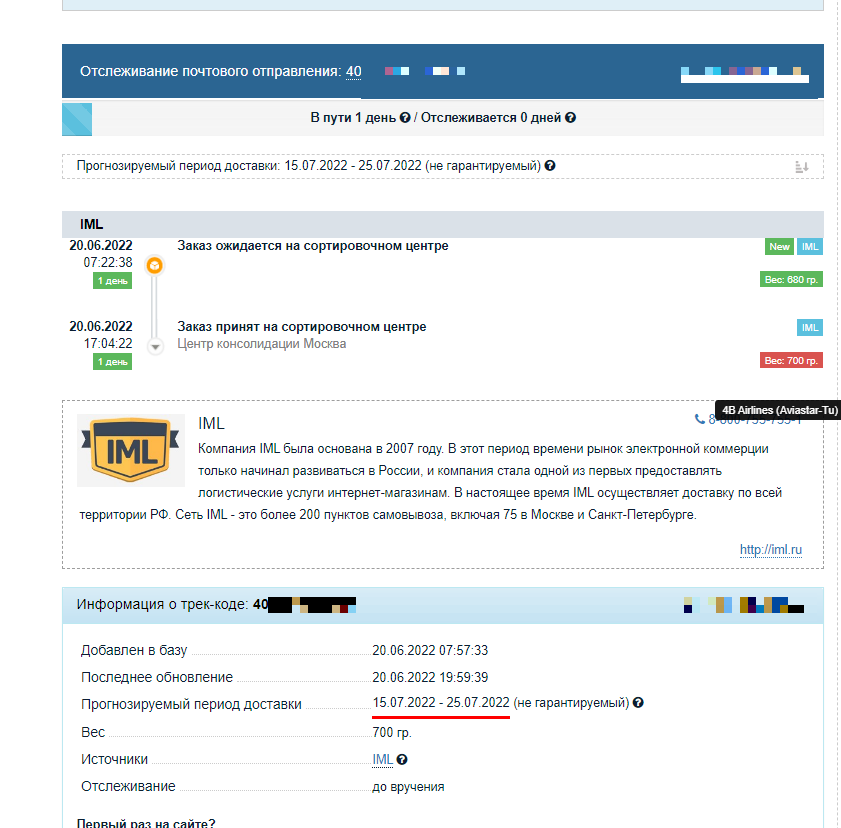This screenshot has width=841, height=828.
Task: Click 'до вручения' tracking value
Action: click(408, 787)
